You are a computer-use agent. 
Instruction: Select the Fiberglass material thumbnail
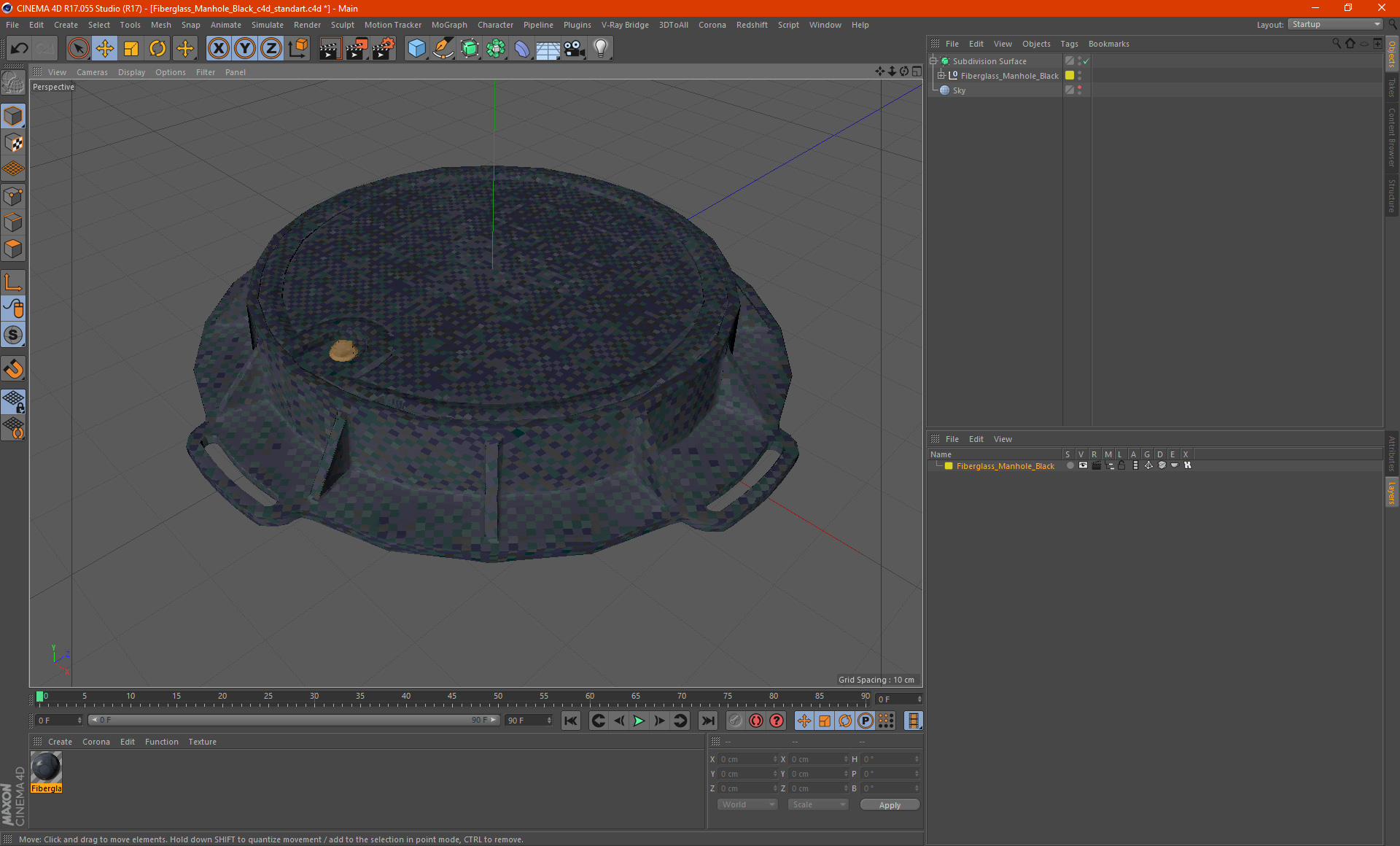(47, 768)
